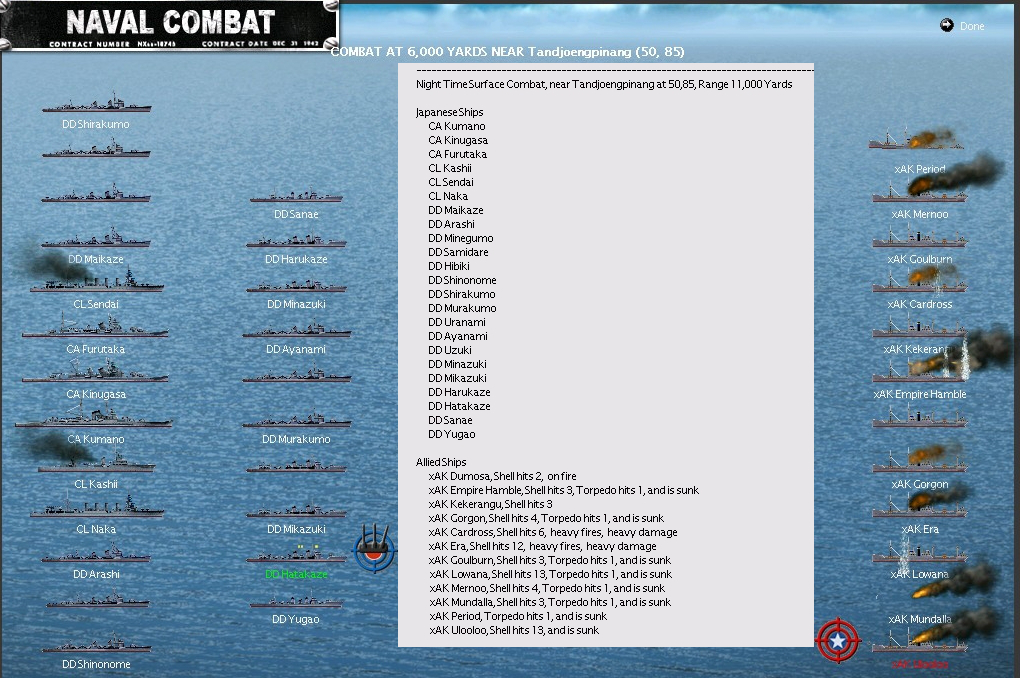
Task: Click the xAK Era Shell hits 12 line
Action: 543,547
